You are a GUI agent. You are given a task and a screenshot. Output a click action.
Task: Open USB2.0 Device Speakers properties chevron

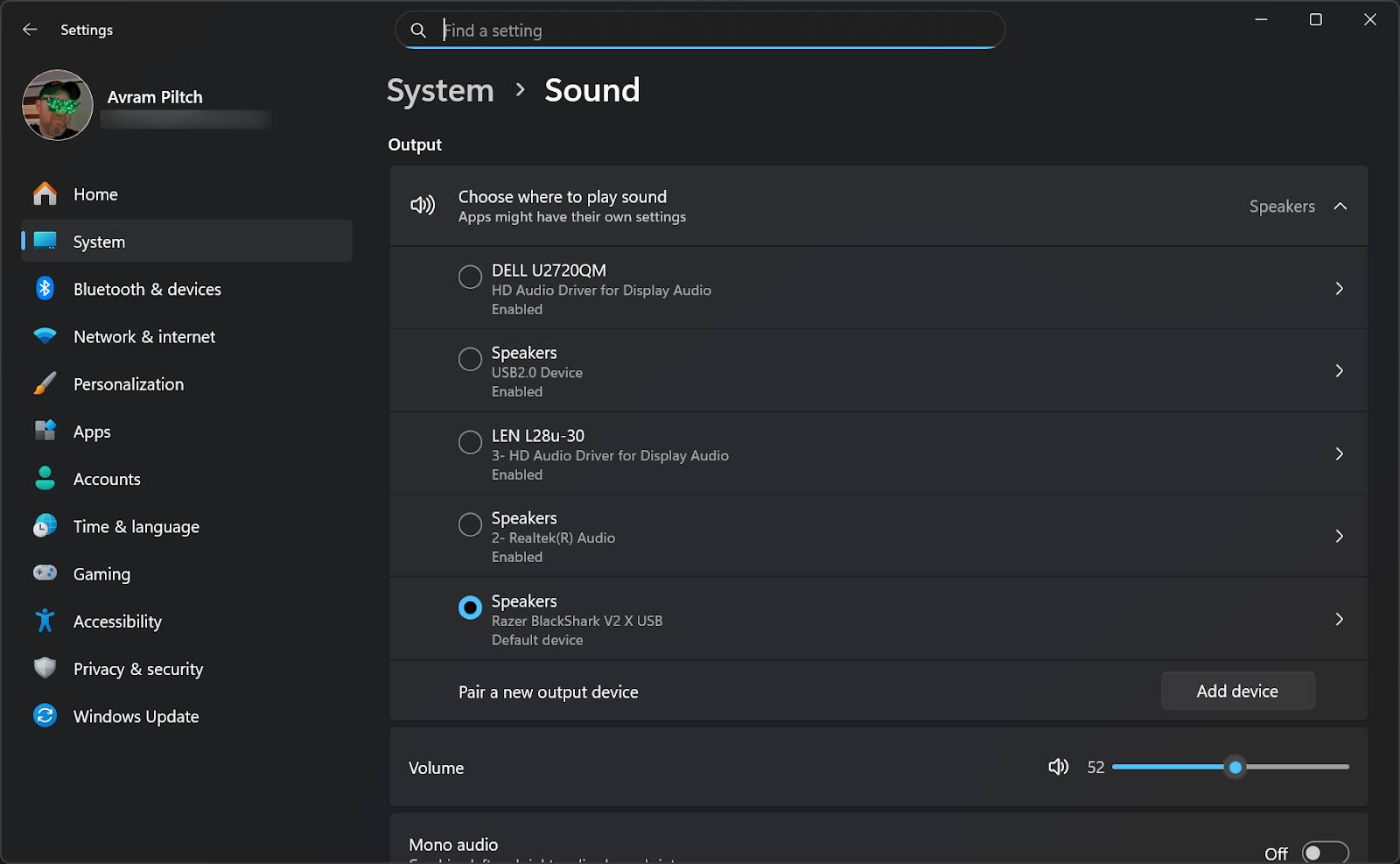point(1339,370)
